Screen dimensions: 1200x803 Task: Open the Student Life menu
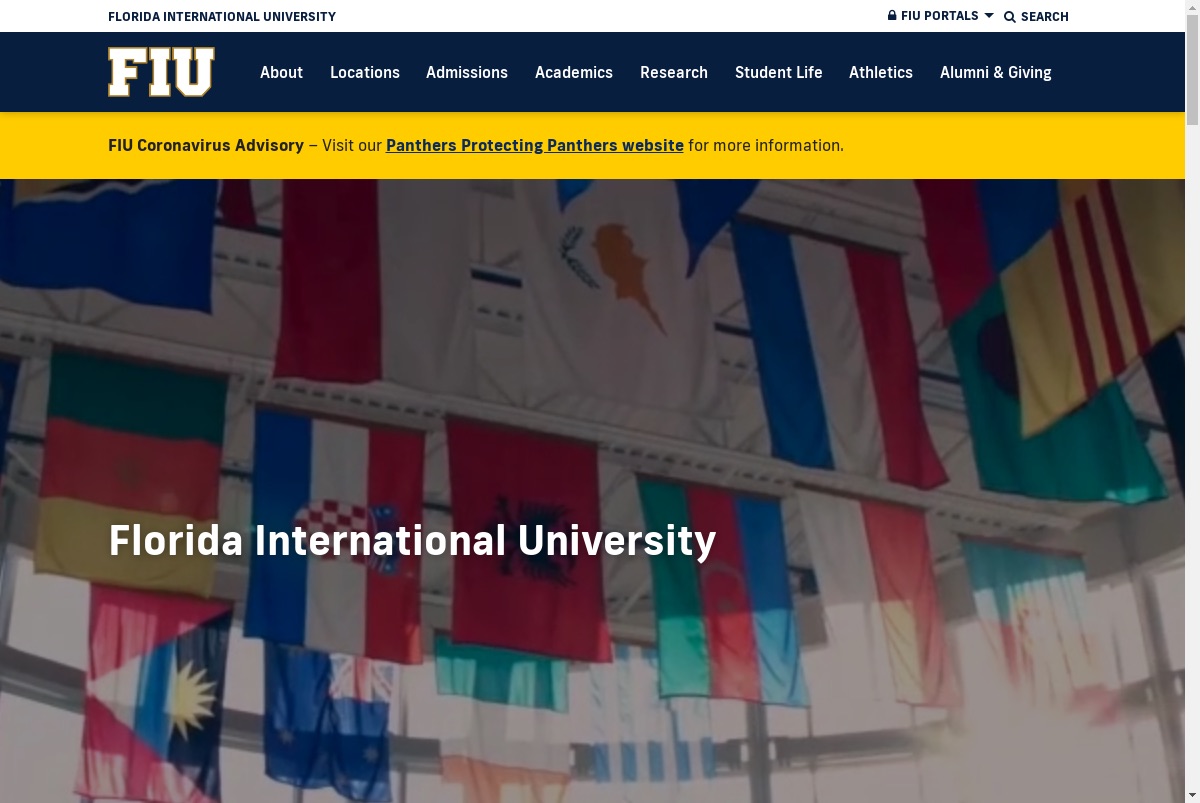[779, 73]
